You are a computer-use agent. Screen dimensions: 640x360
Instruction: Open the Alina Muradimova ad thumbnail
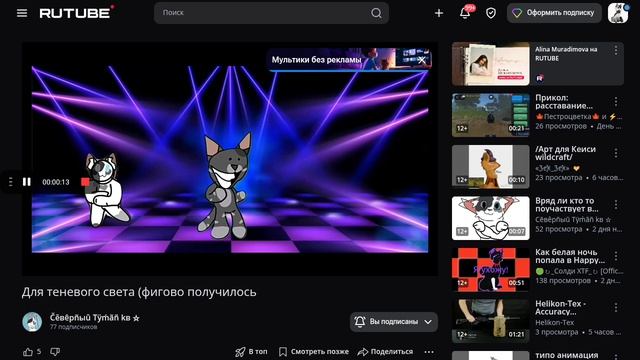[x=491, y=64]
